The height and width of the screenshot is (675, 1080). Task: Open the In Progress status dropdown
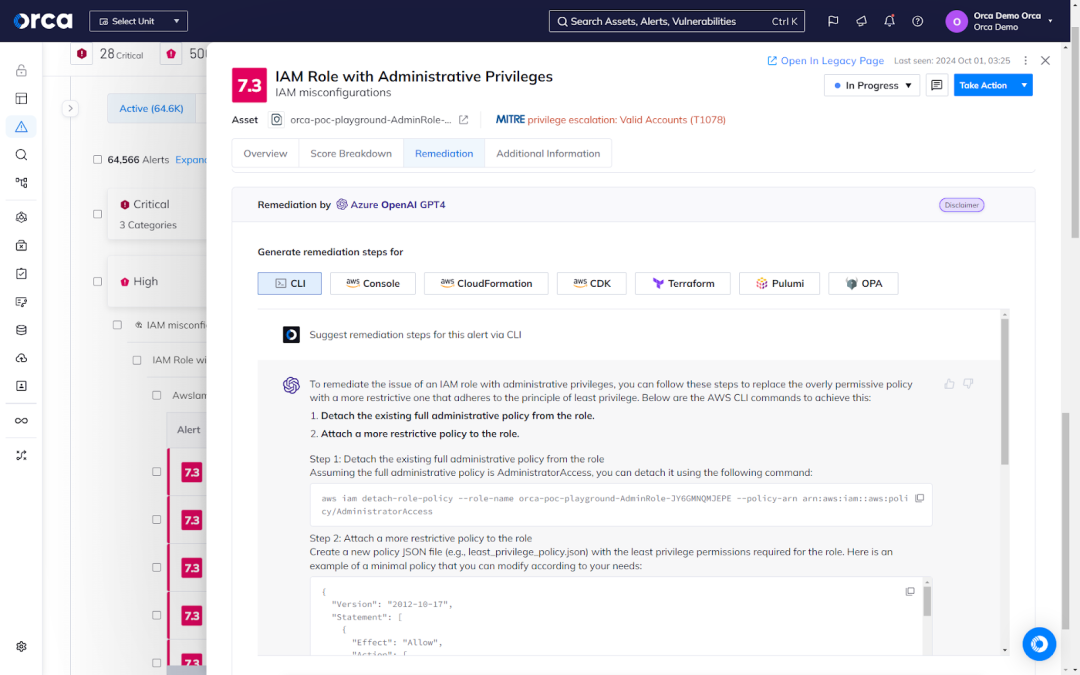point(872,85)
